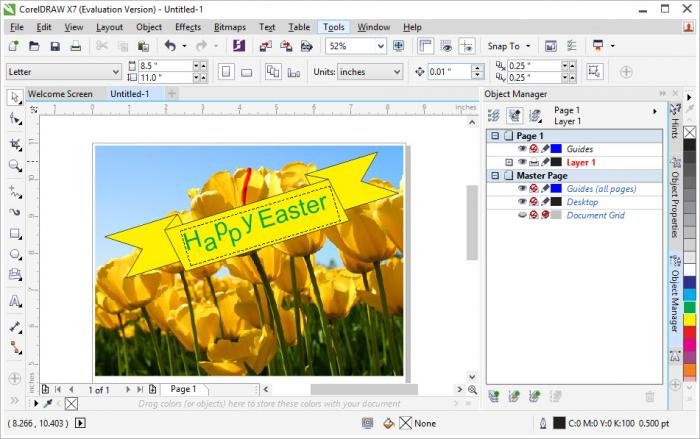700x439 pixels.
Task: Open the Effects menu
Action: pyautogui.click(x=188, y=27)
